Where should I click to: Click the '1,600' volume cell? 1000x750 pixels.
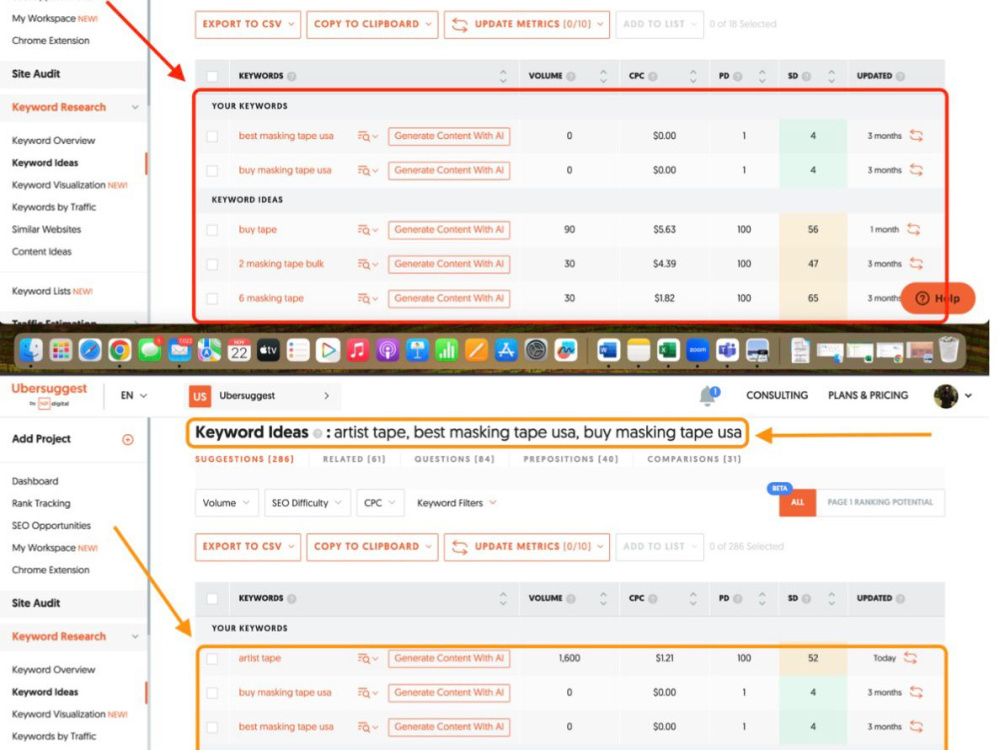tap(570, 658)
